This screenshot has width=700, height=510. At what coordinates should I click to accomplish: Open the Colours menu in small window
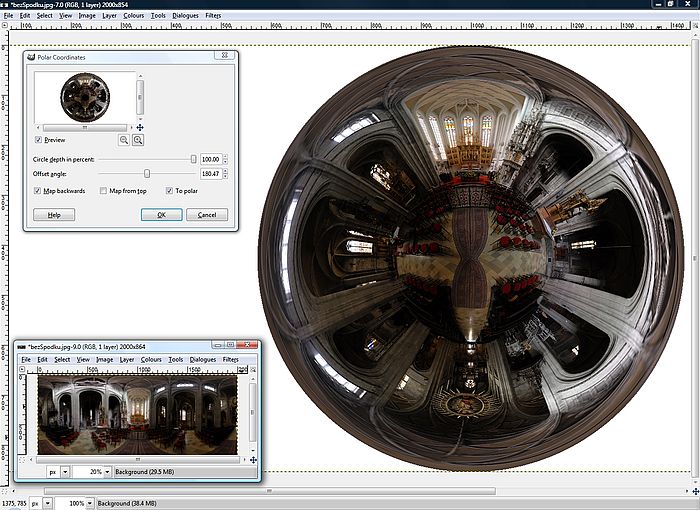click(151, 359)
